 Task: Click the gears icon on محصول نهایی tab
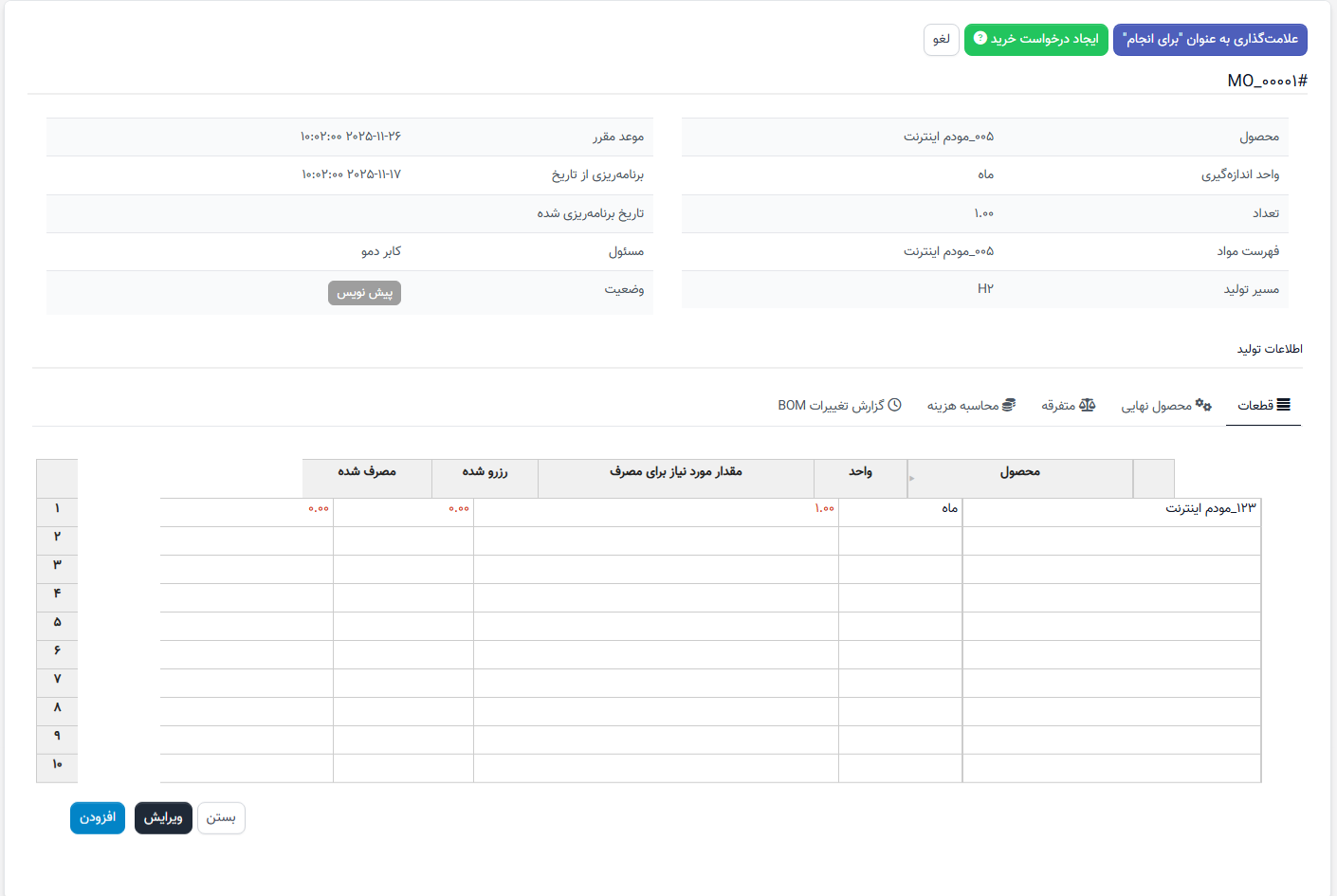(1203, 405)
